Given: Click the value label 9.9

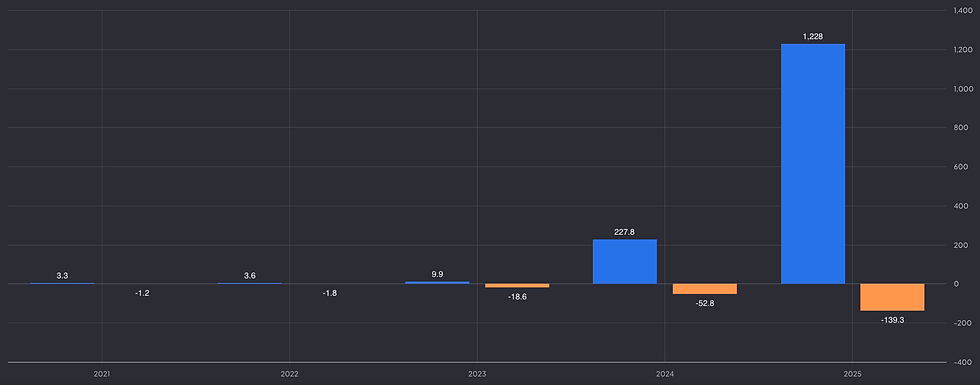Looking at the screenshot, I should click(437, 274).
